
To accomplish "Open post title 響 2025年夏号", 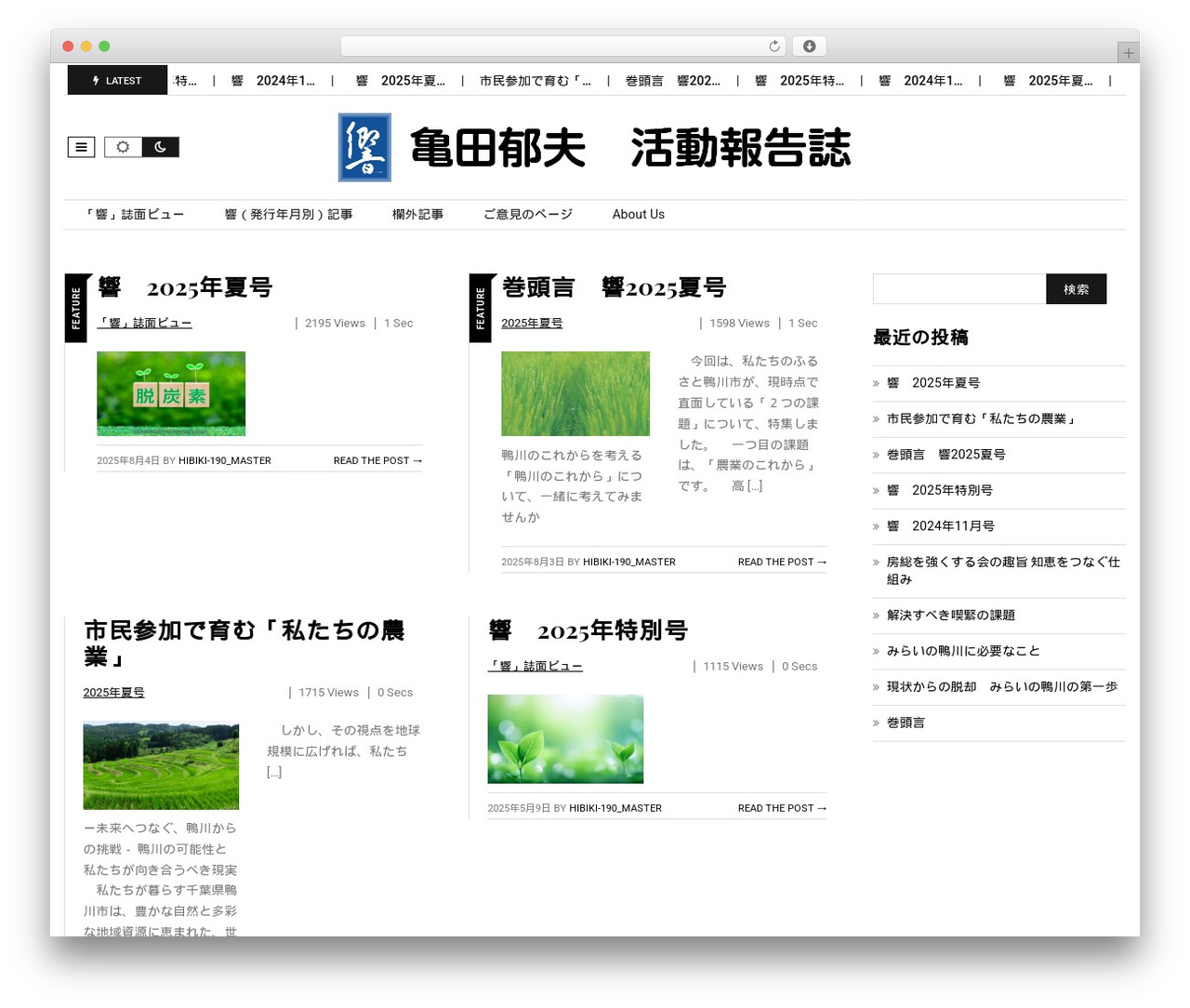I will (185, 287).
